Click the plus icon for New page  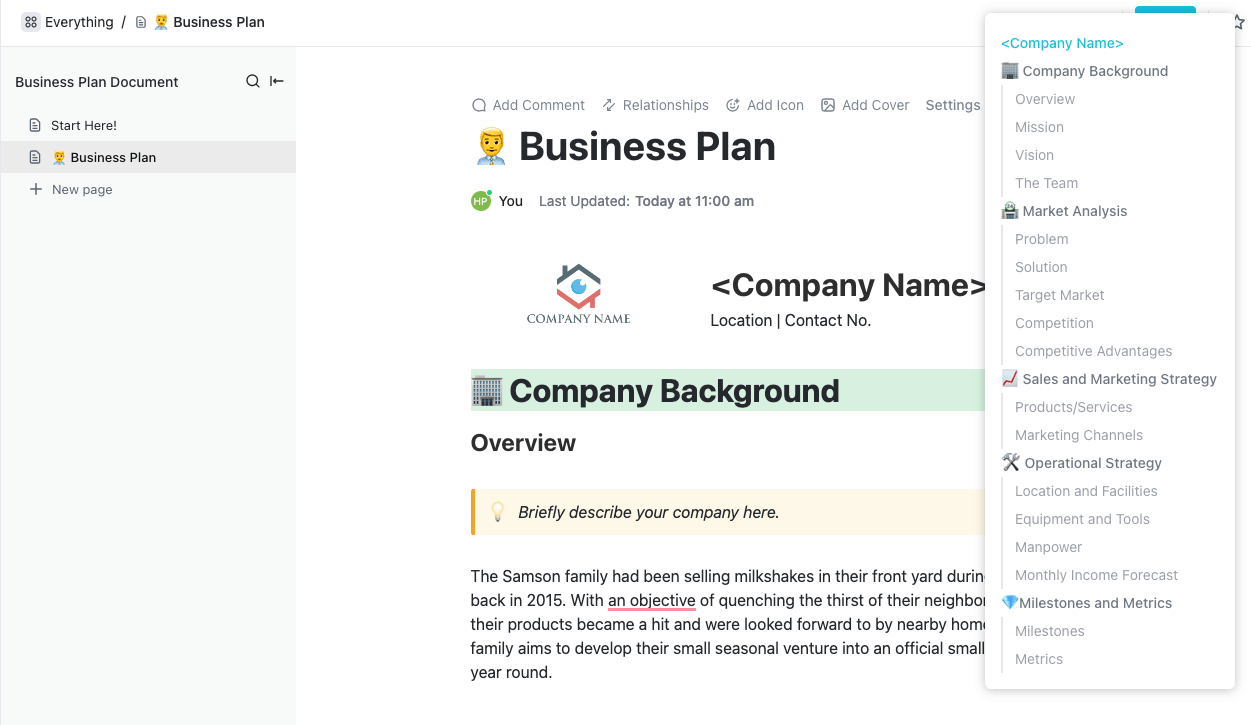pos(36,189)
